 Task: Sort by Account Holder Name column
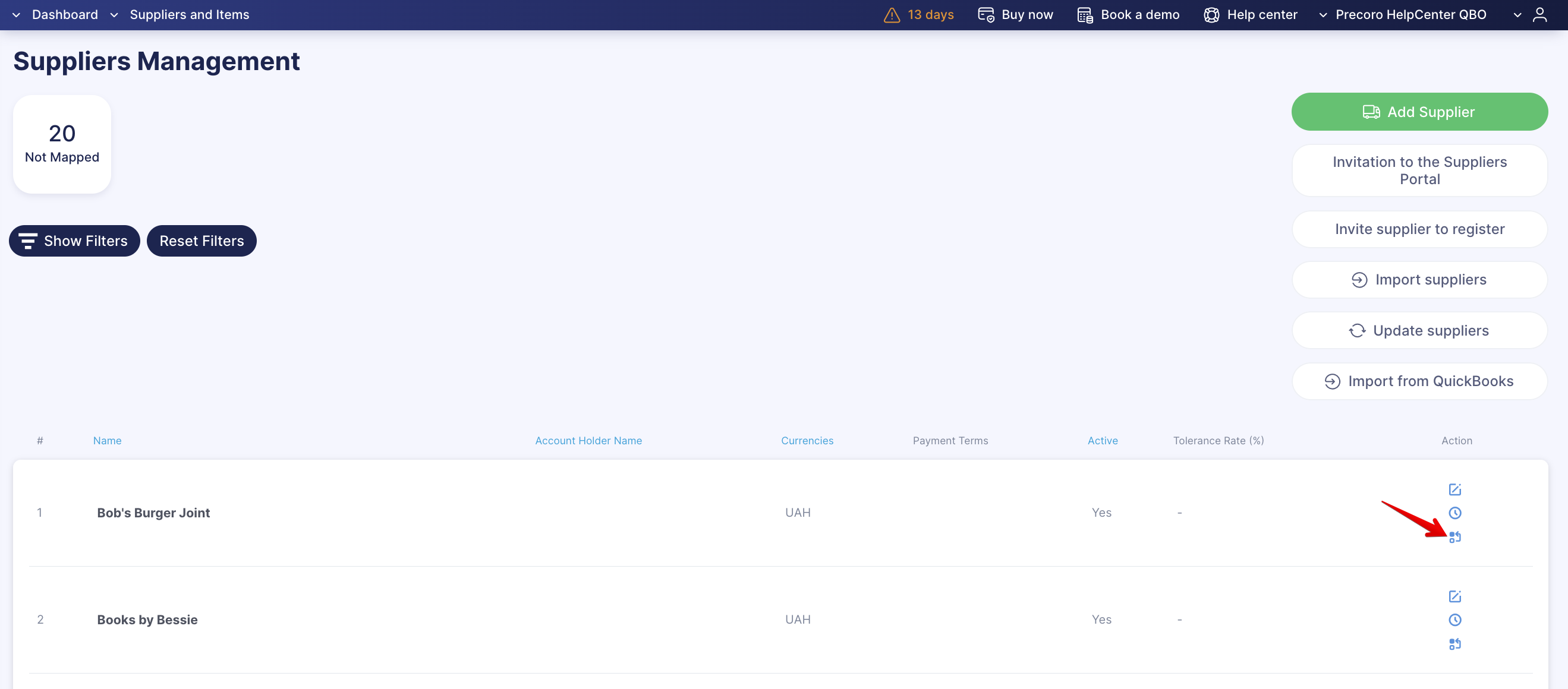tap(588, 441)
